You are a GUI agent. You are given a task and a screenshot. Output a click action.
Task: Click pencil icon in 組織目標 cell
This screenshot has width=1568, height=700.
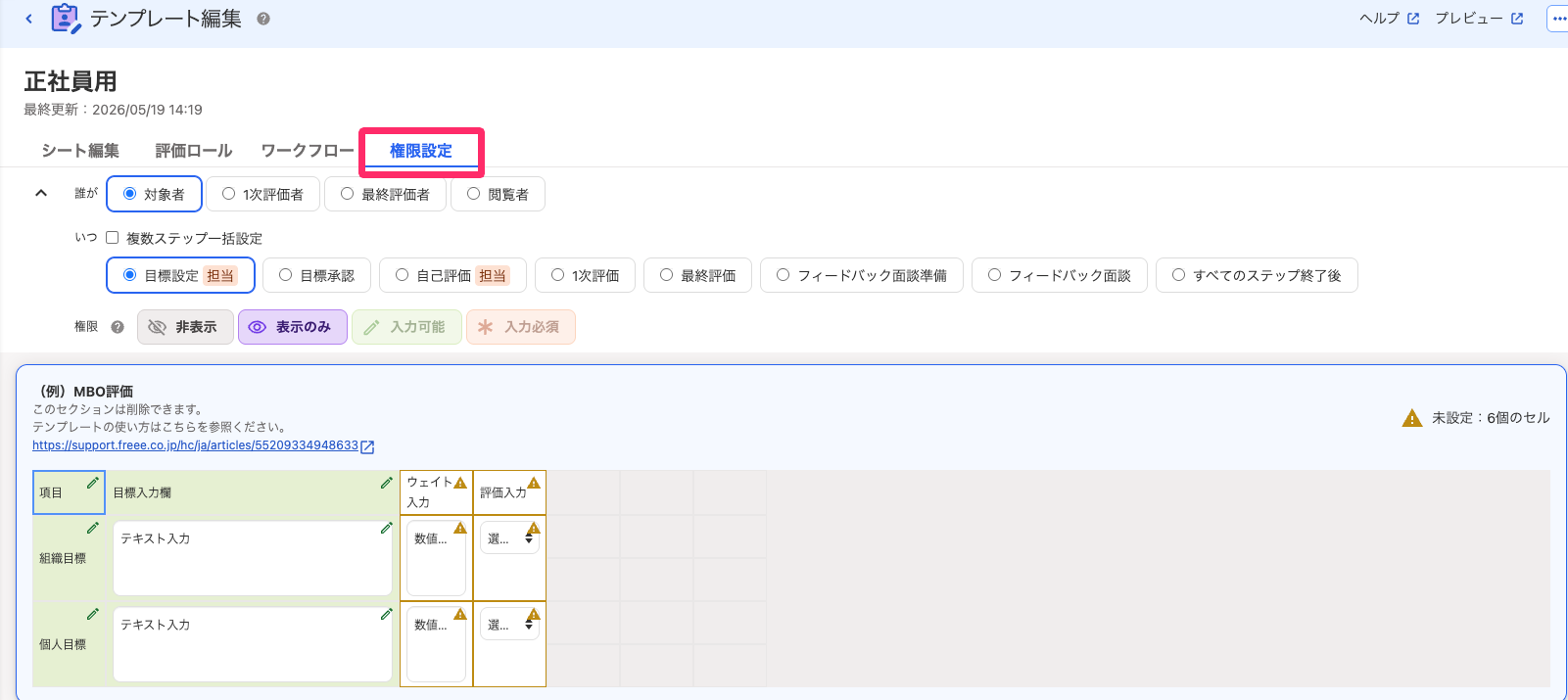point(93,528)
